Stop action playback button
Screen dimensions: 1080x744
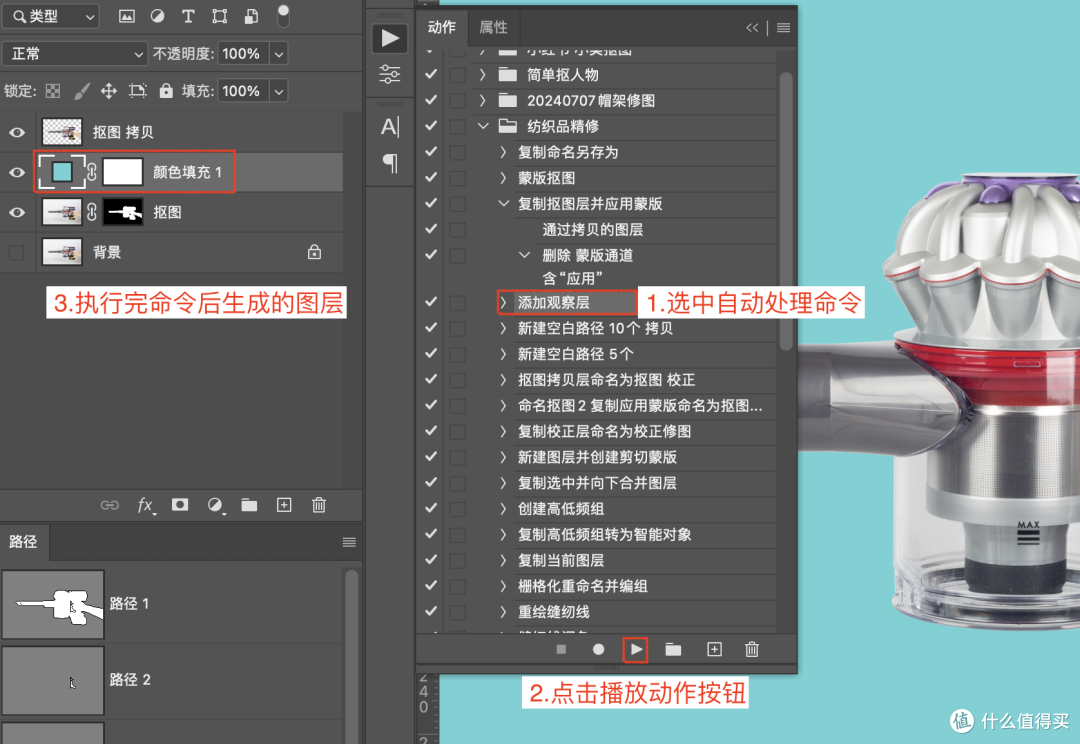(561, 649)
